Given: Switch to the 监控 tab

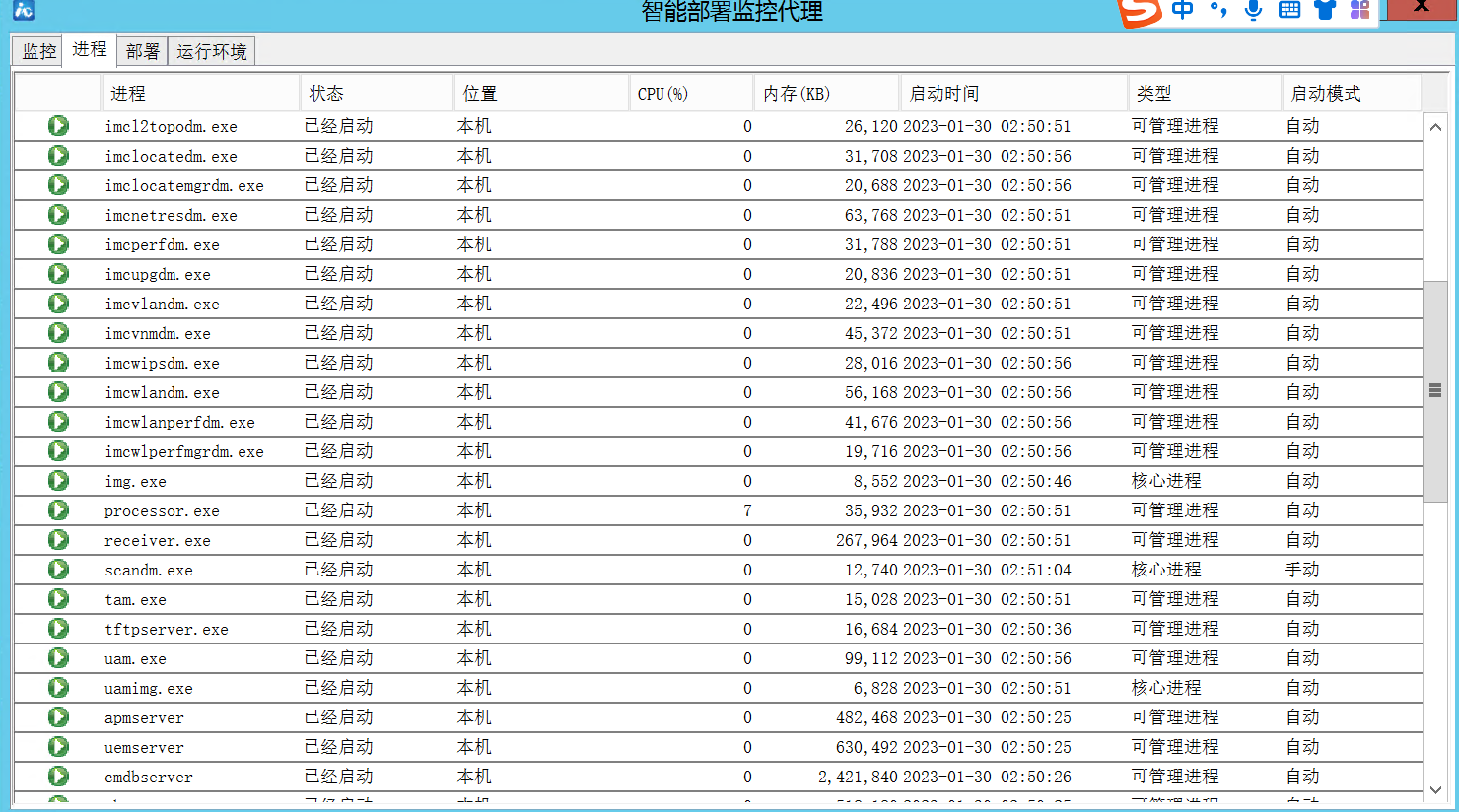Looking at the screenshot, I should tap(39, 51).
